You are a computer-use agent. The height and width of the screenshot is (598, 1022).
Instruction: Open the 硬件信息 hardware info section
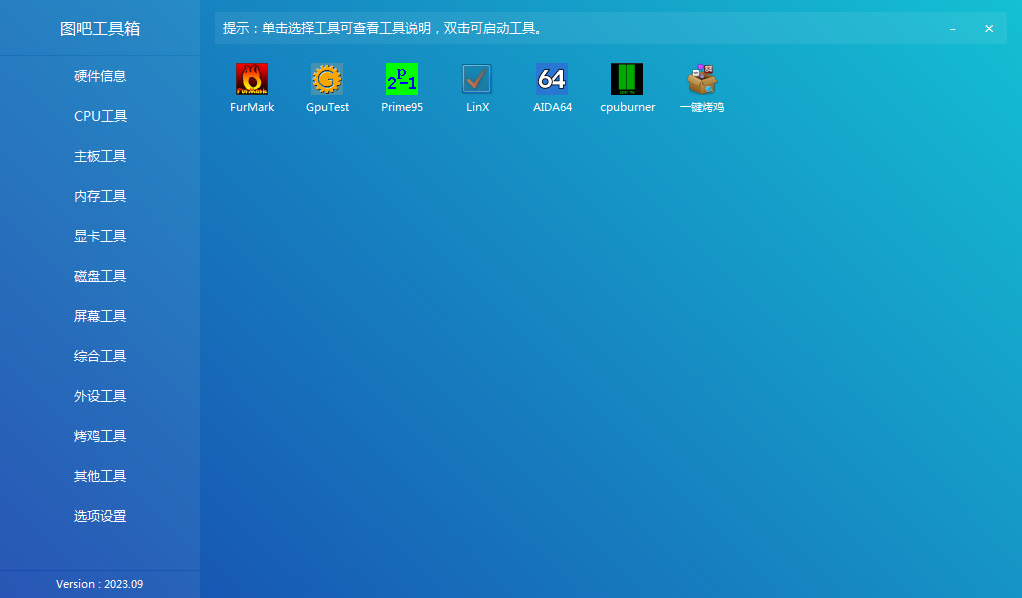100,76
